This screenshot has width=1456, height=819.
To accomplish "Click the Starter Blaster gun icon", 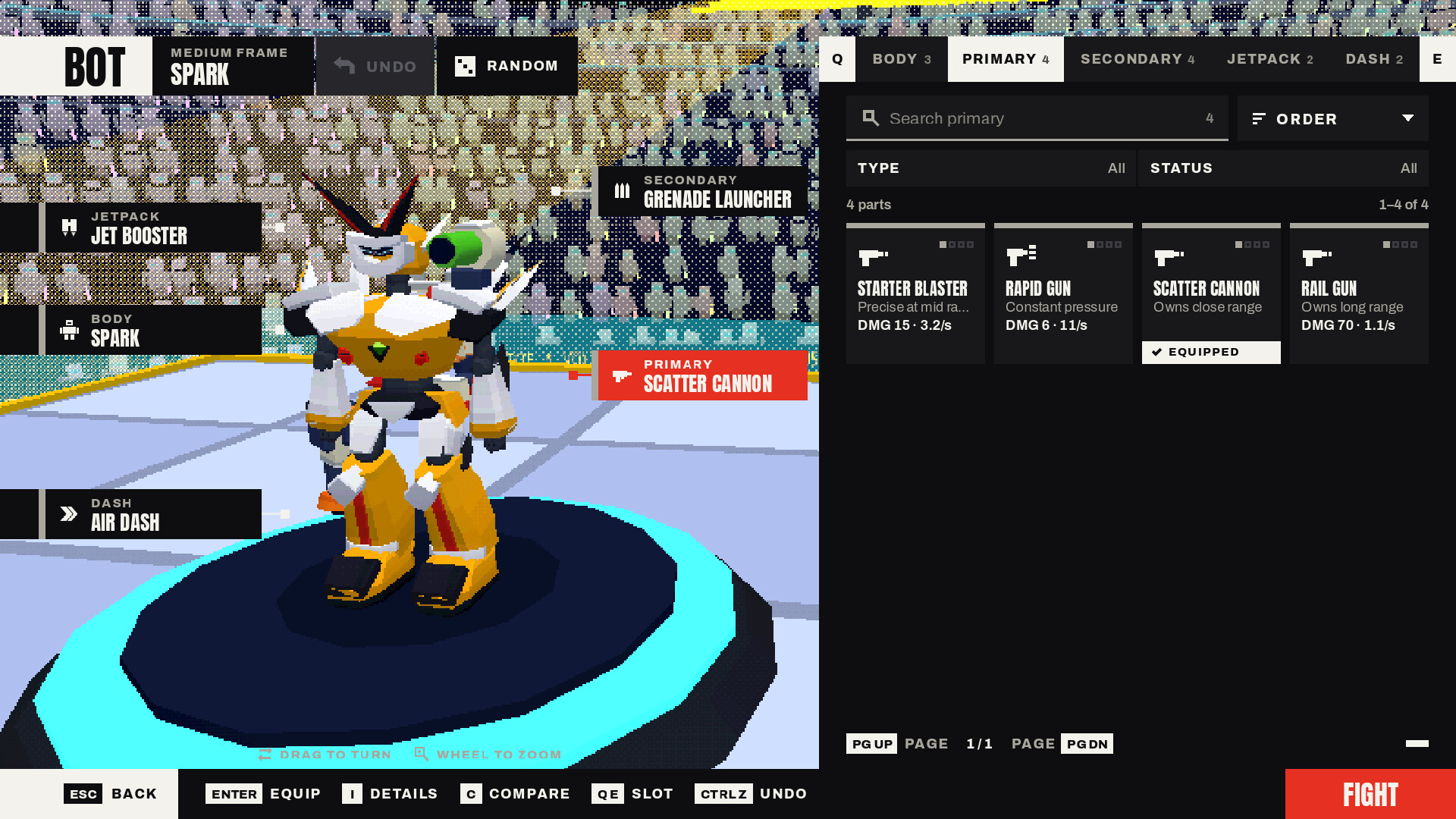I will click(873, 258).
